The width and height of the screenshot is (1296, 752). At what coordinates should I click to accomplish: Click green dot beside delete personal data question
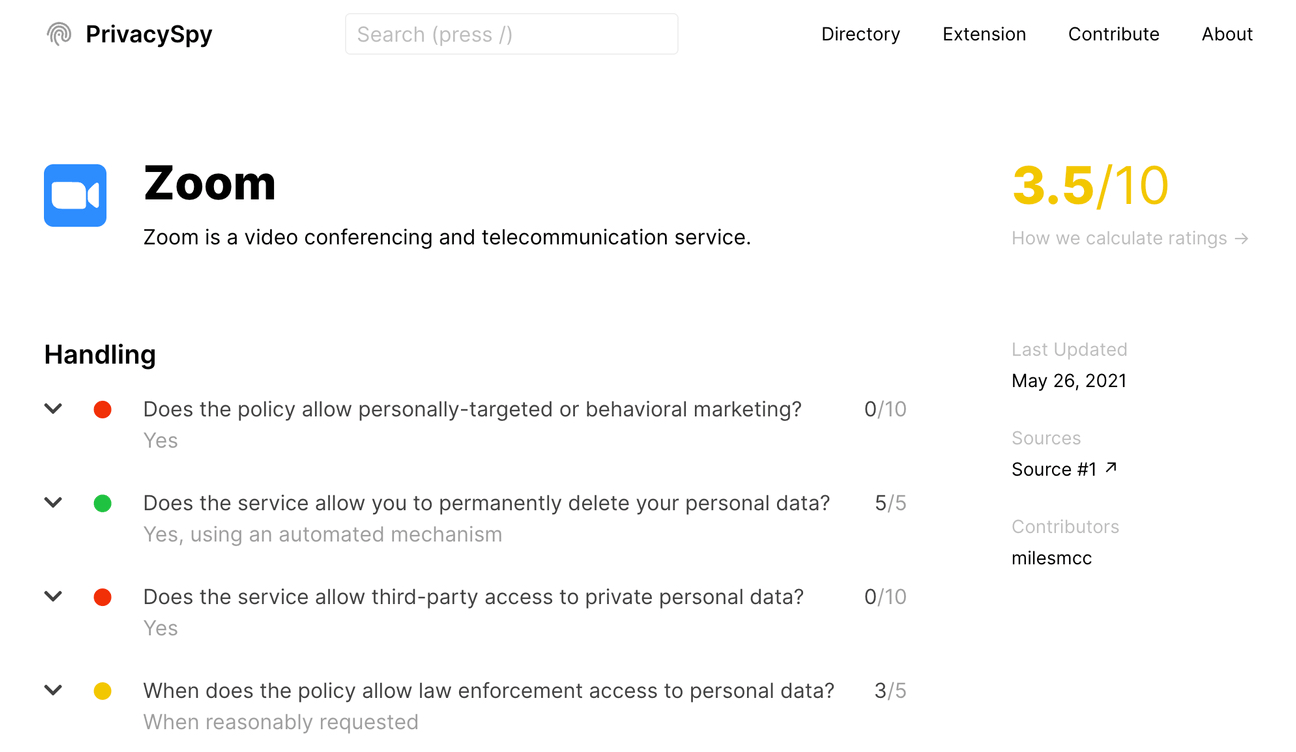point(102,503)
